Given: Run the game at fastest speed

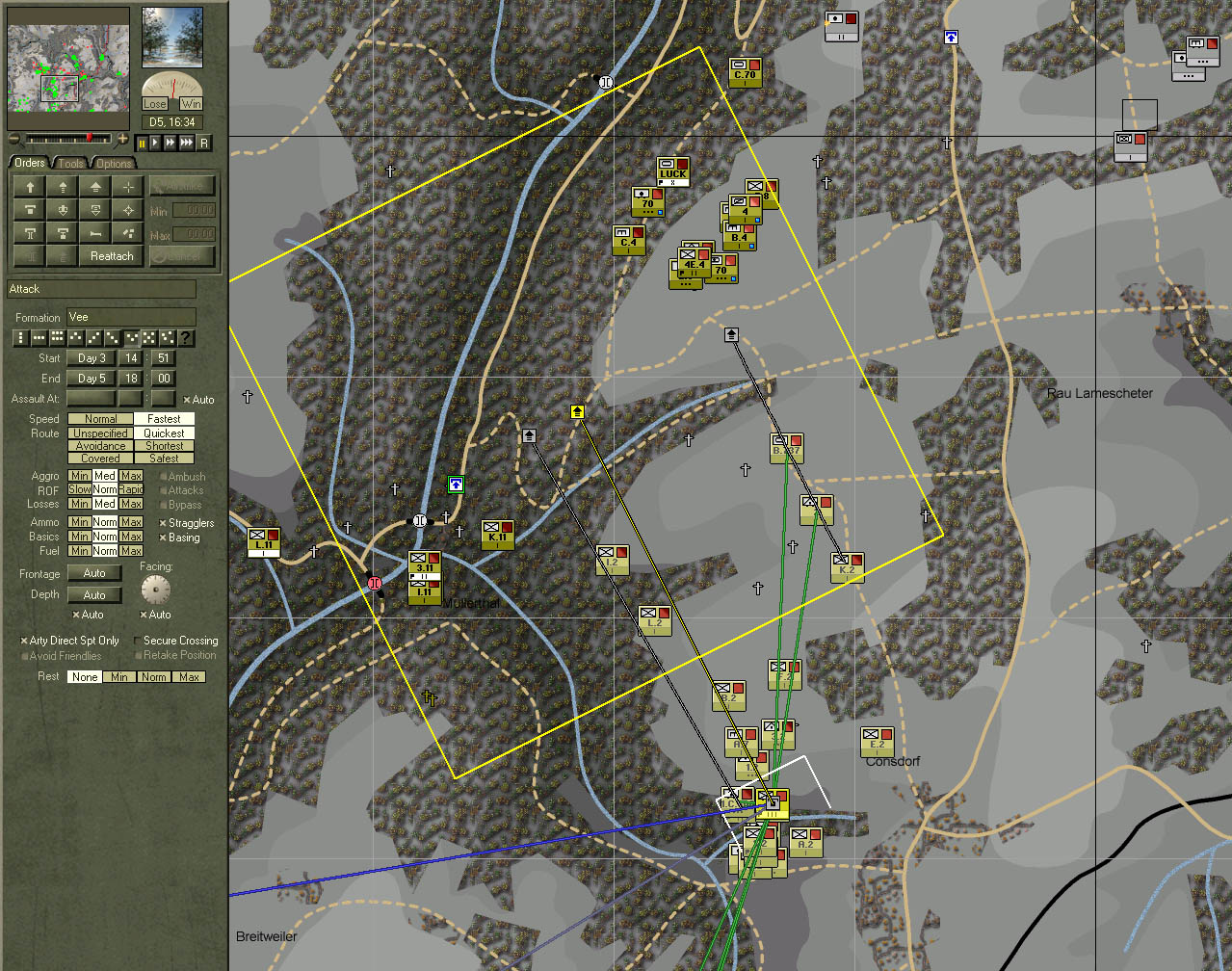Looking at the screenshot, I should (187, 143).
